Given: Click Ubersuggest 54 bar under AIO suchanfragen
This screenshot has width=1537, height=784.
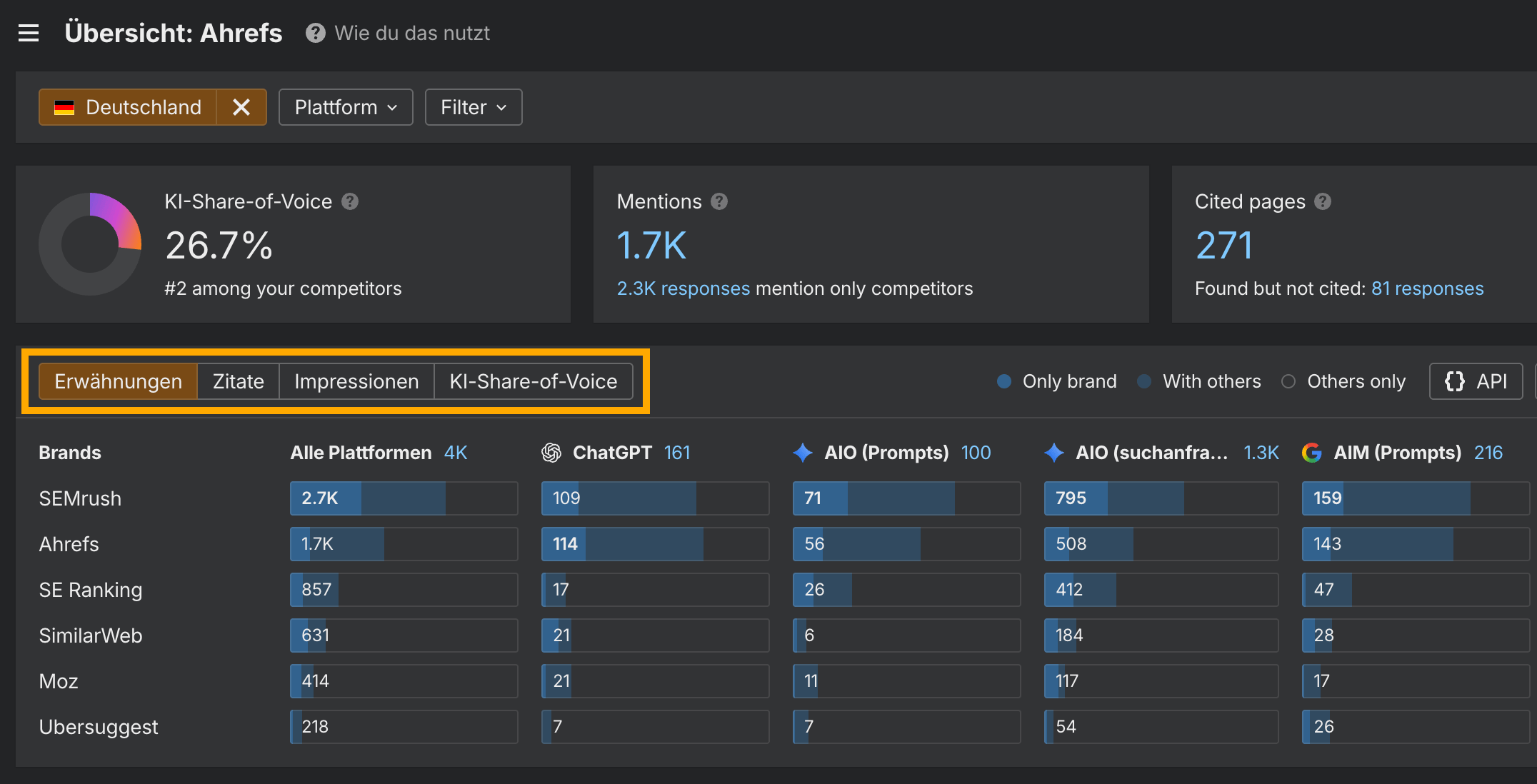Looking at the screenshot, I should 1161,727.
